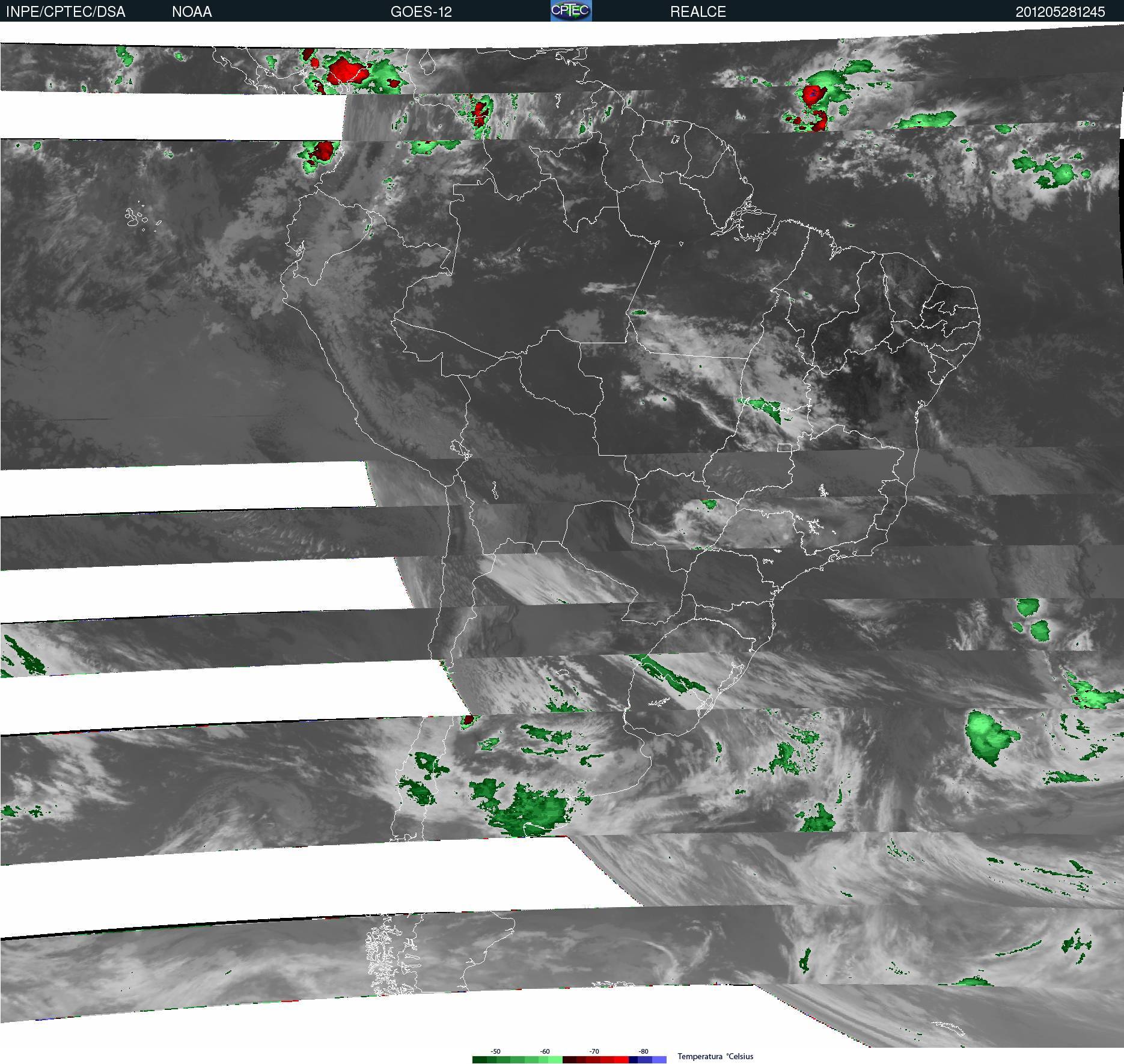1124x1064 pixels.
Task: Click the NOAA label in the header
Action: [x=192, y=12]
